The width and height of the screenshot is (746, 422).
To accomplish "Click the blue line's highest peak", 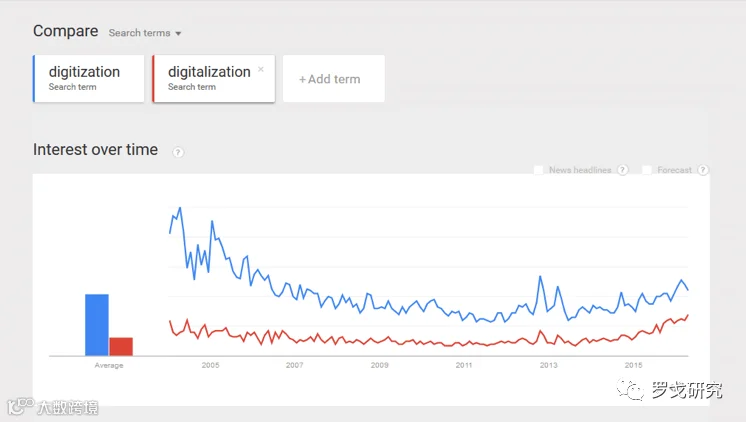I will (179, 208).
